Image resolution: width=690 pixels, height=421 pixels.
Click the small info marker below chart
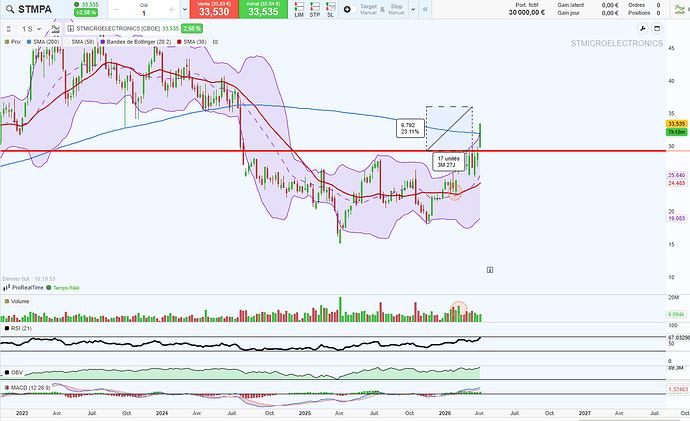click(x=490, y=270)
